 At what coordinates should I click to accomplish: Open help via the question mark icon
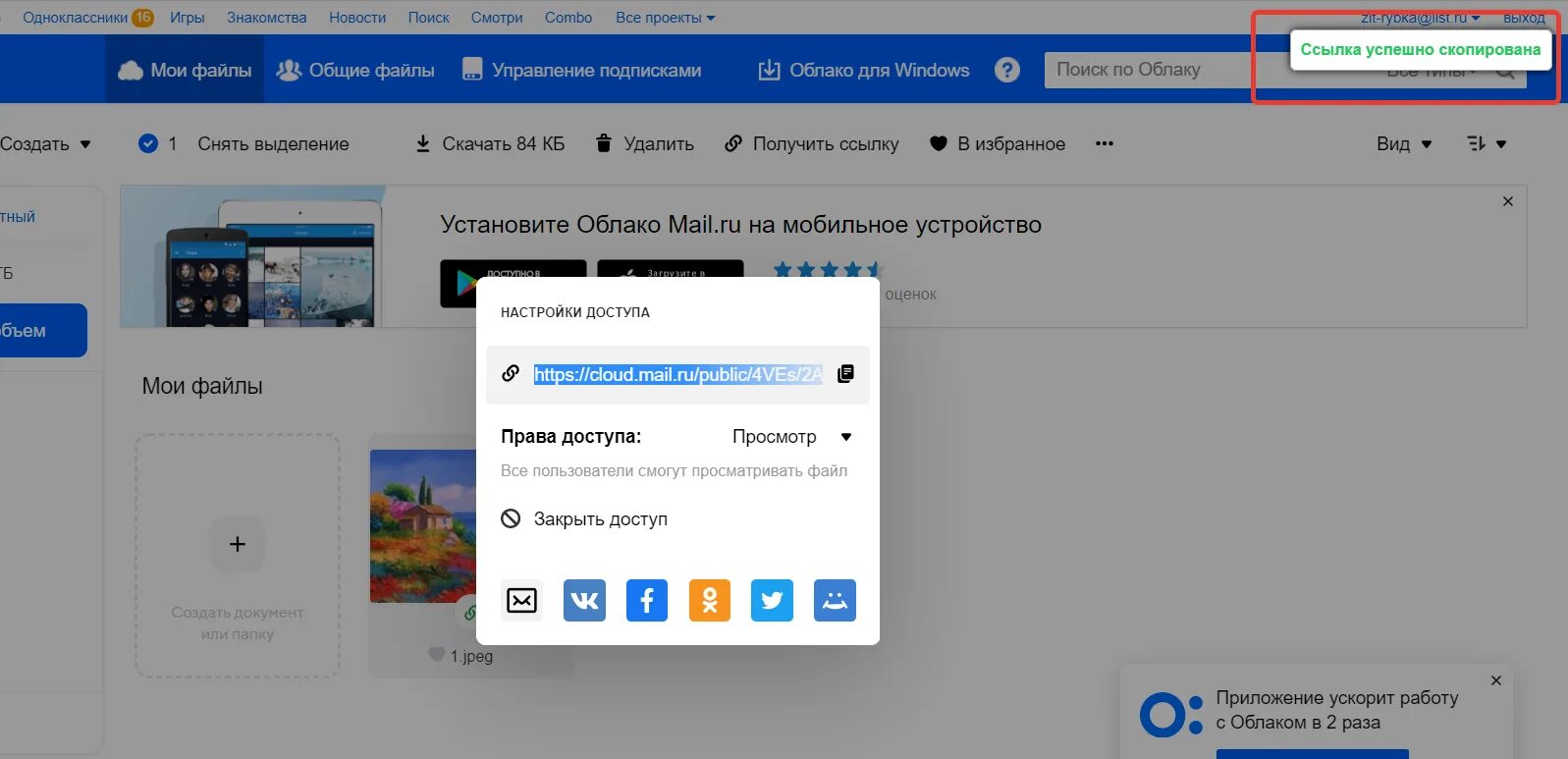[x=1006, y=70]
